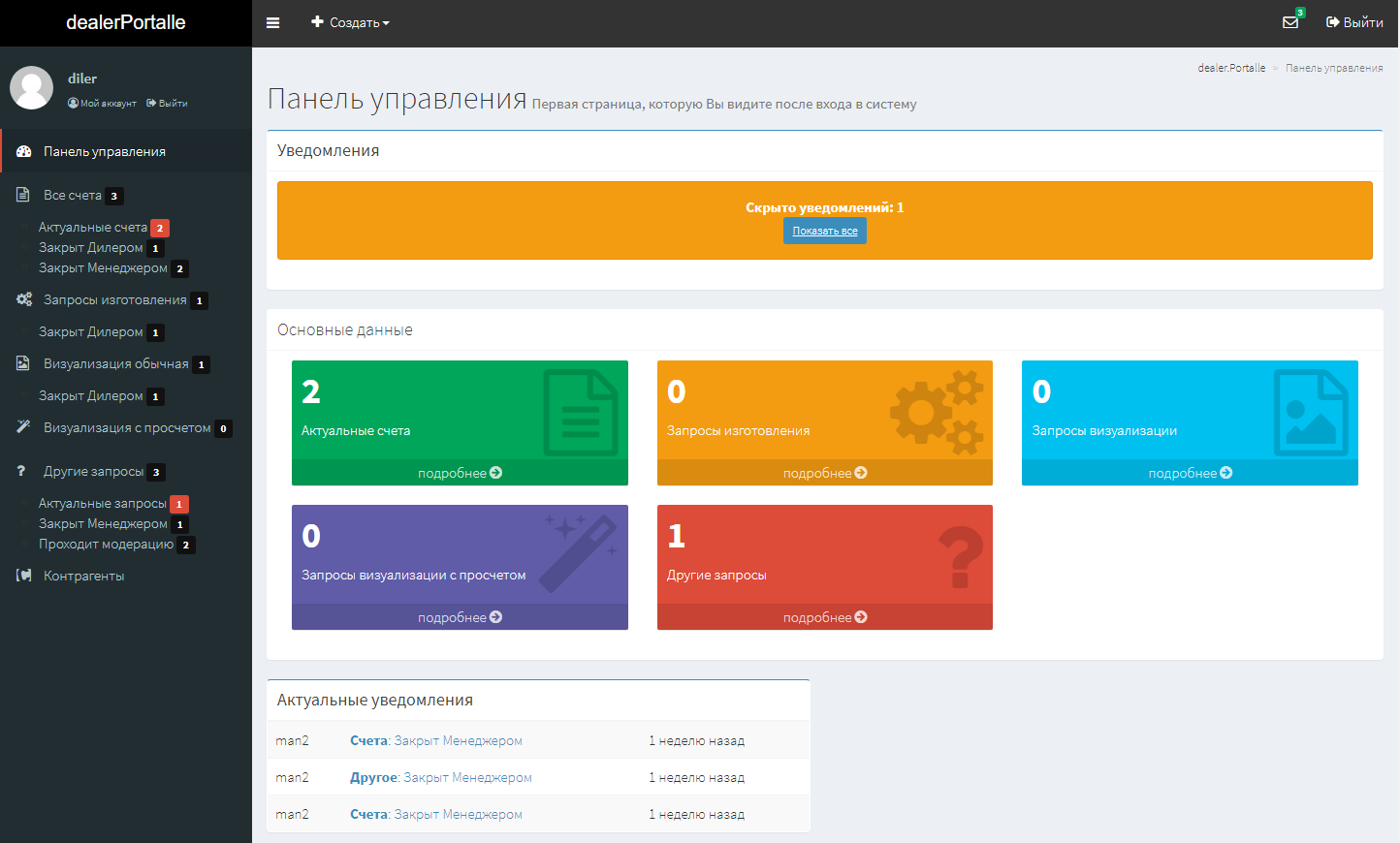
Task: Click the dashboard icon beside Панель управления
Action: pyautogui.click(x=24, y=151)
